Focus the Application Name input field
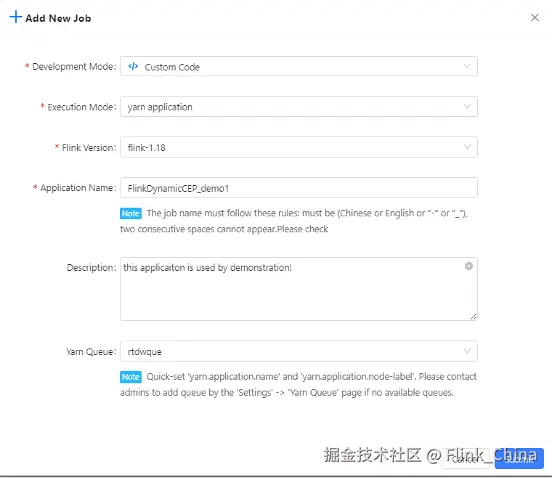The width and height of the screenshot is (552, 478). (299, 188)
